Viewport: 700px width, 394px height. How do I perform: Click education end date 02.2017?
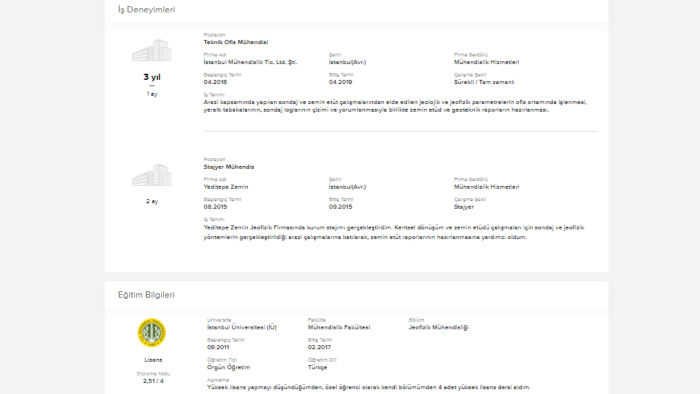pos(319,347)
